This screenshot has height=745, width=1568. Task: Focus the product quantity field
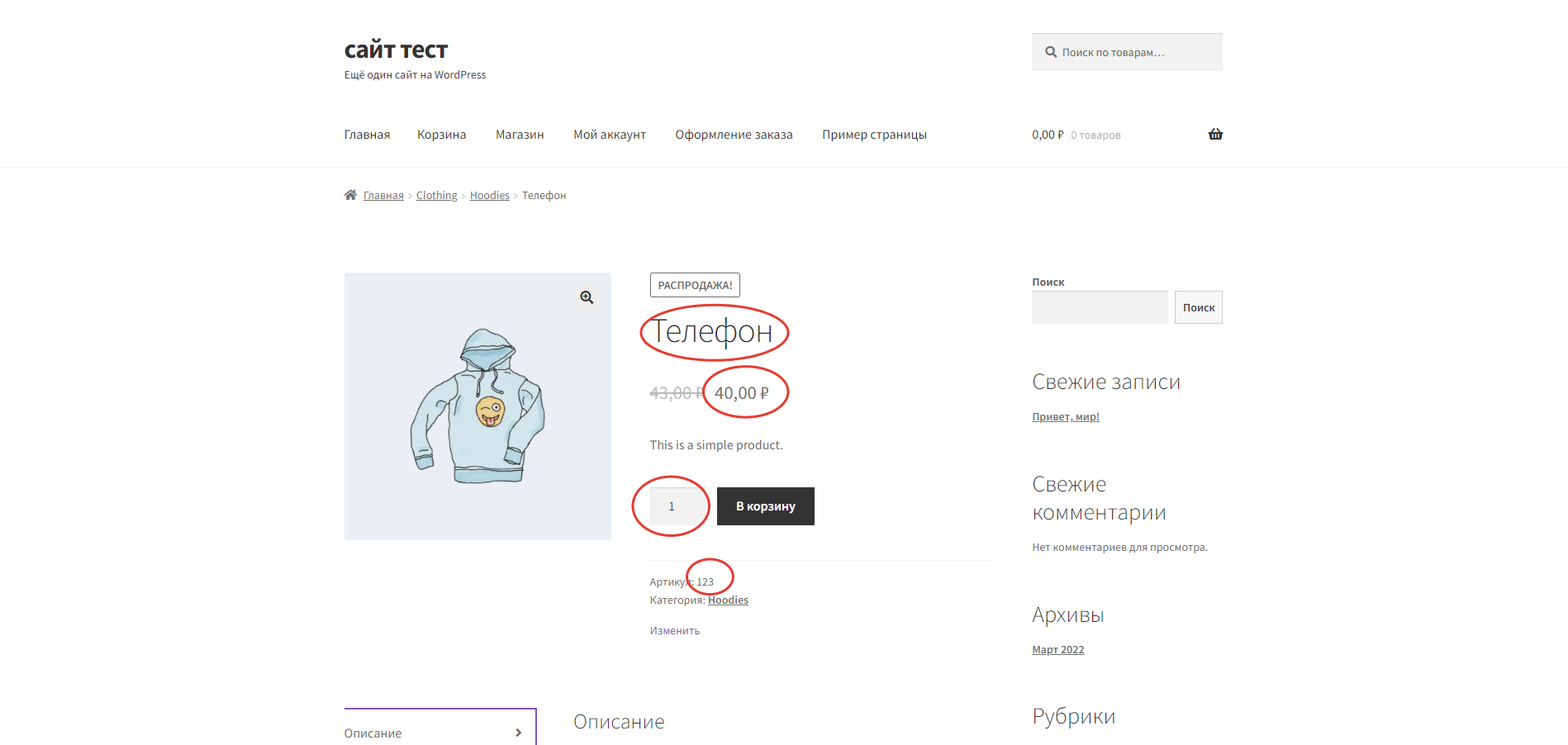pos(672,506)
